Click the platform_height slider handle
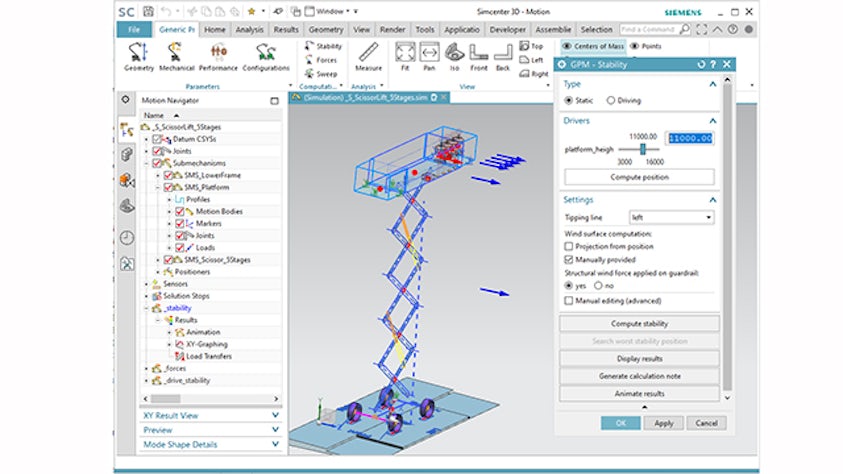 pos(642,149)
